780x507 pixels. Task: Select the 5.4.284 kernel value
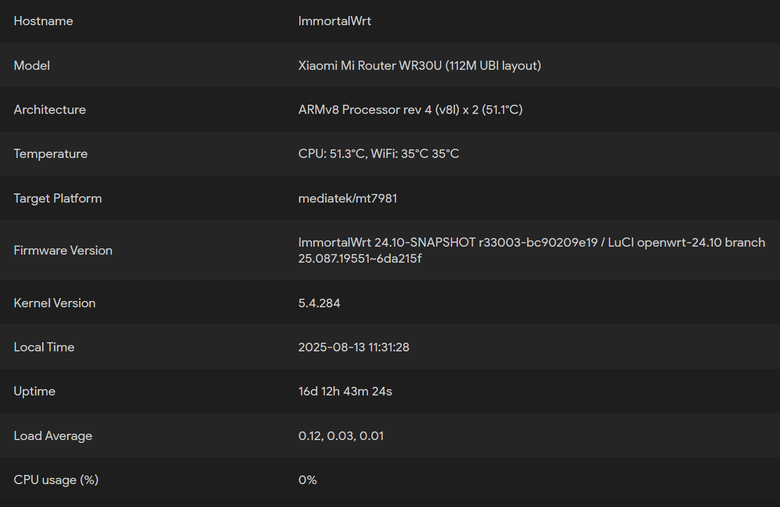(x=319, y=303)
